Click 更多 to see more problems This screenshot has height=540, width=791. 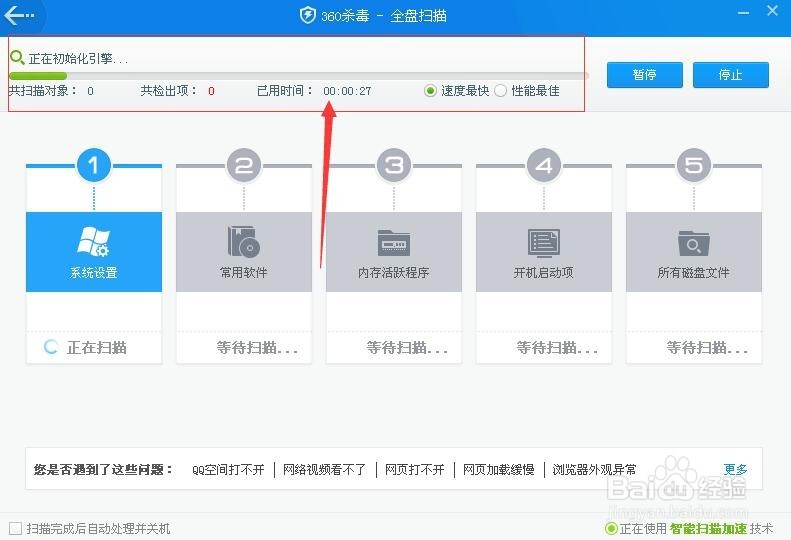pyautogui.click(x=736, y=470)
